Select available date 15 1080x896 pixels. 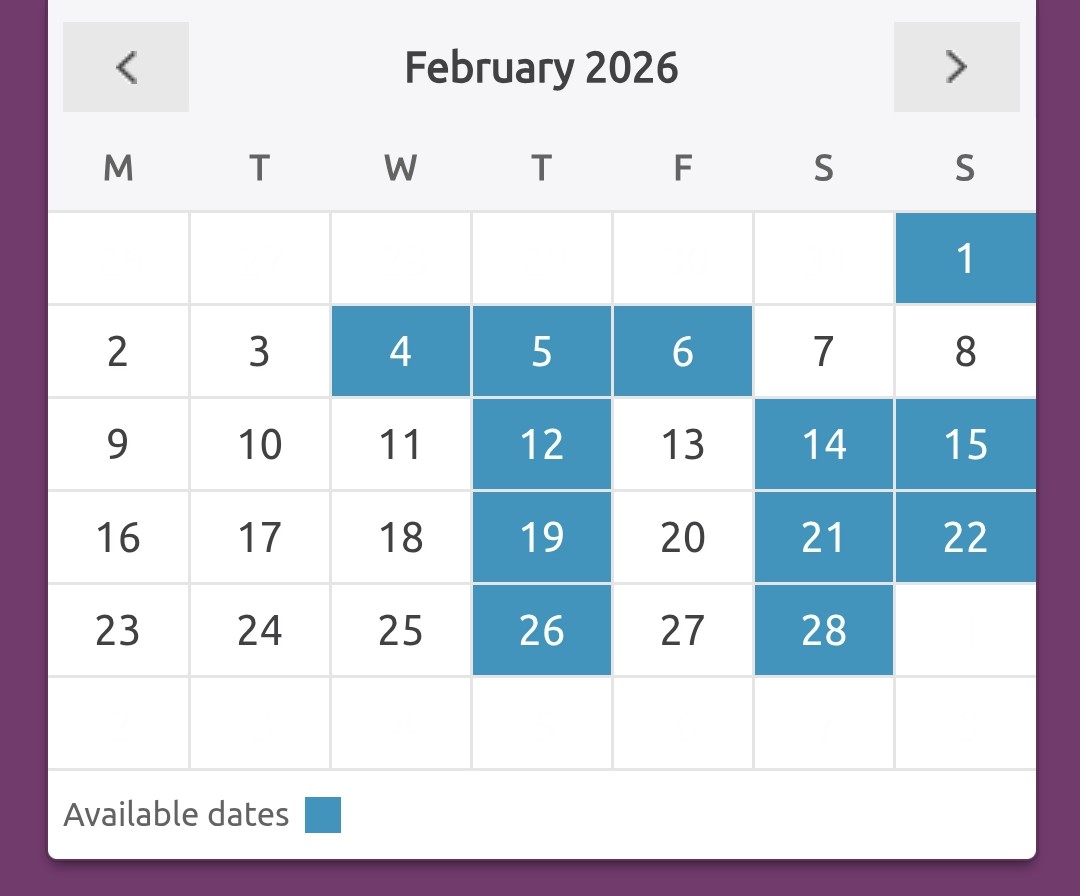click(965, 444)
